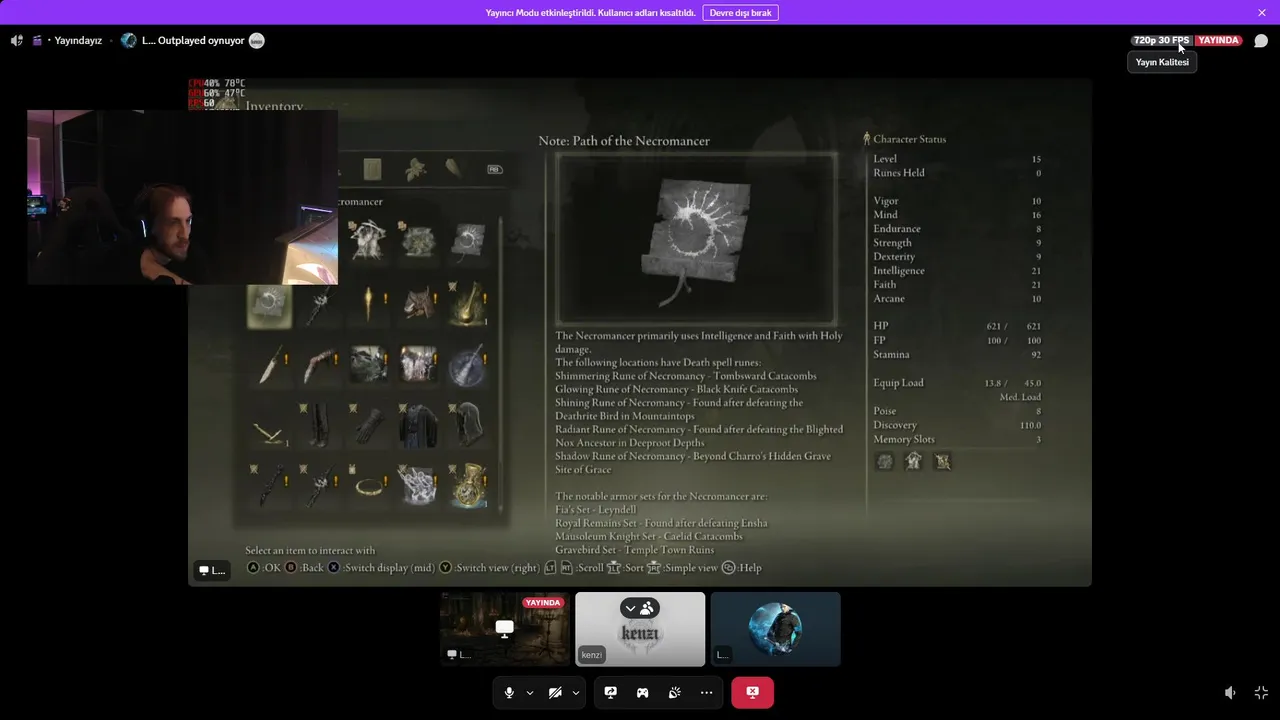Image resolution: width=1280 pixels, height=720 pixels.
Task: Select the avatar participant tile on right
Action: pyautogui.click(x=775, y=629)
